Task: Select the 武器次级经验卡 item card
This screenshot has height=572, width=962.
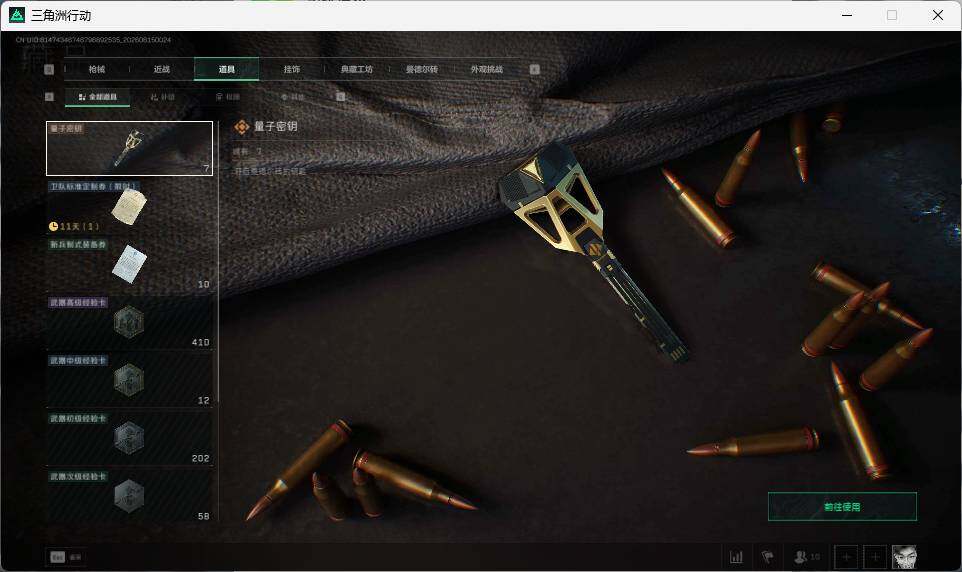Action: pos(129,497)
